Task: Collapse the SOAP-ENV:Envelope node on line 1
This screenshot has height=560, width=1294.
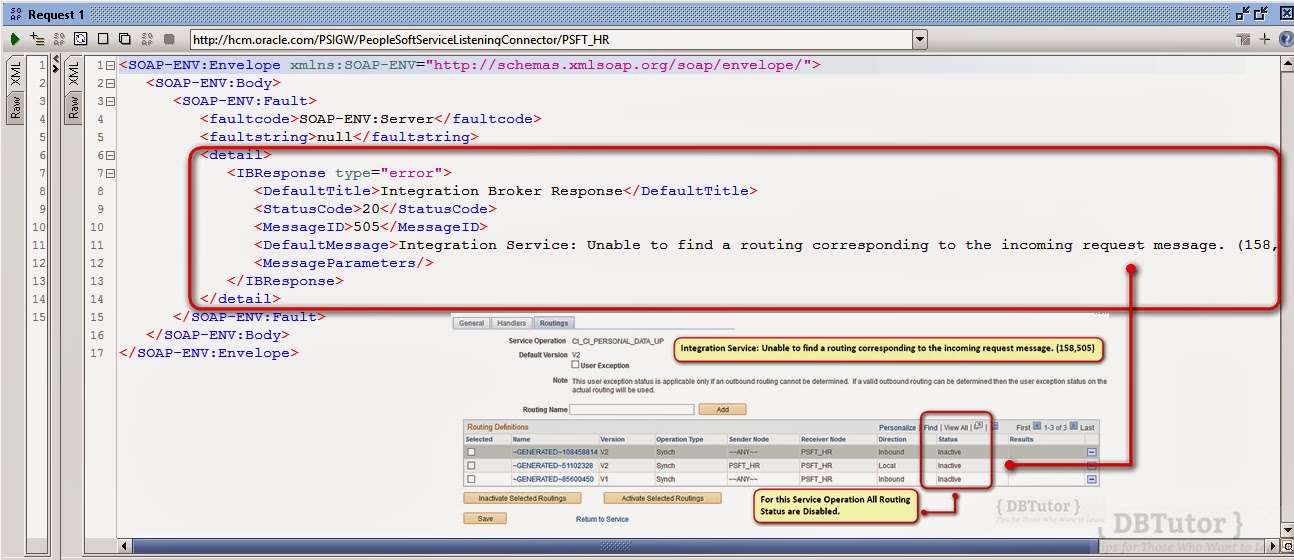Action: (110, 65)
